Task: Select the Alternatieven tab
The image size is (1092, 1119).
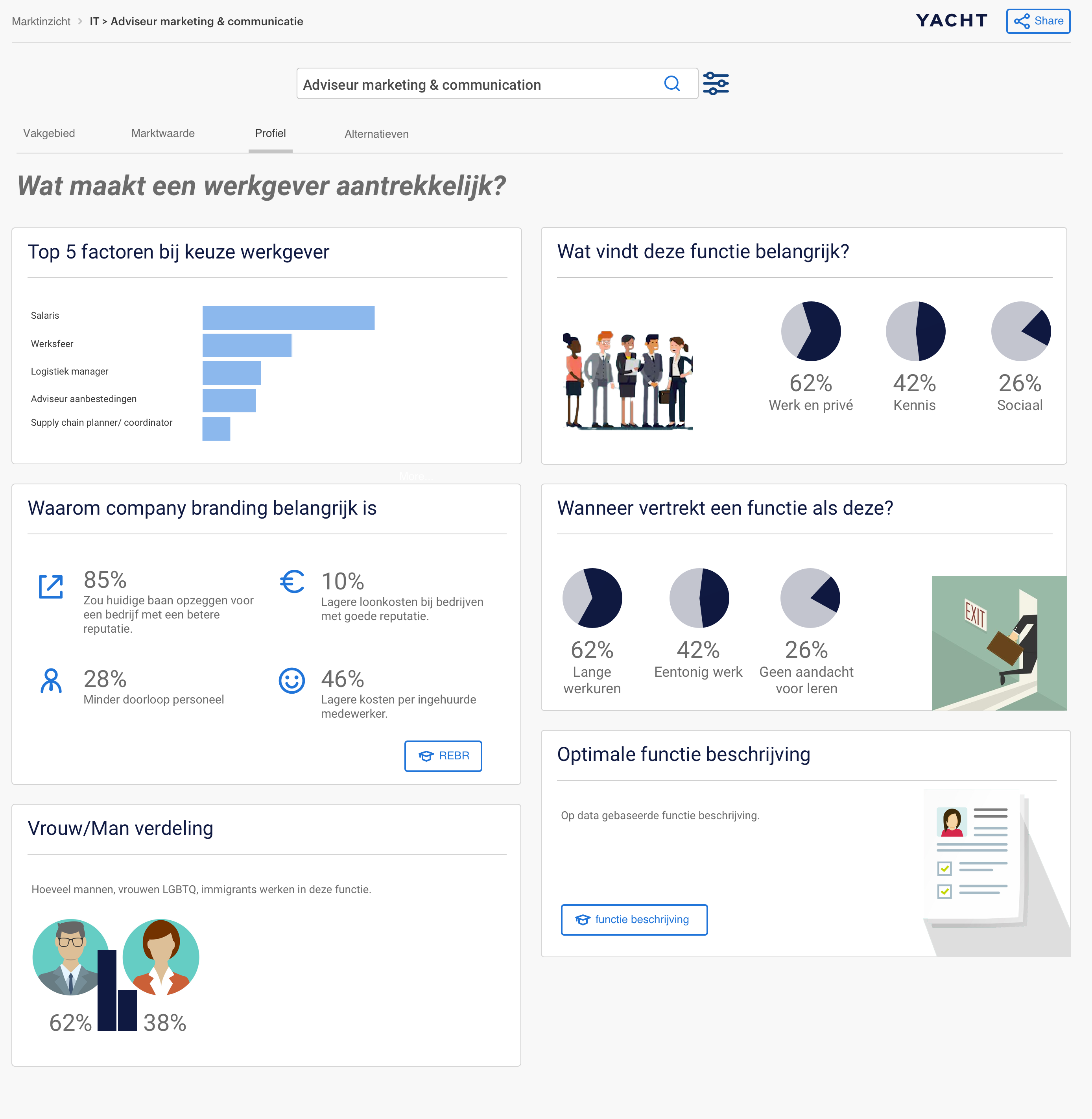Action: [376, 134]
